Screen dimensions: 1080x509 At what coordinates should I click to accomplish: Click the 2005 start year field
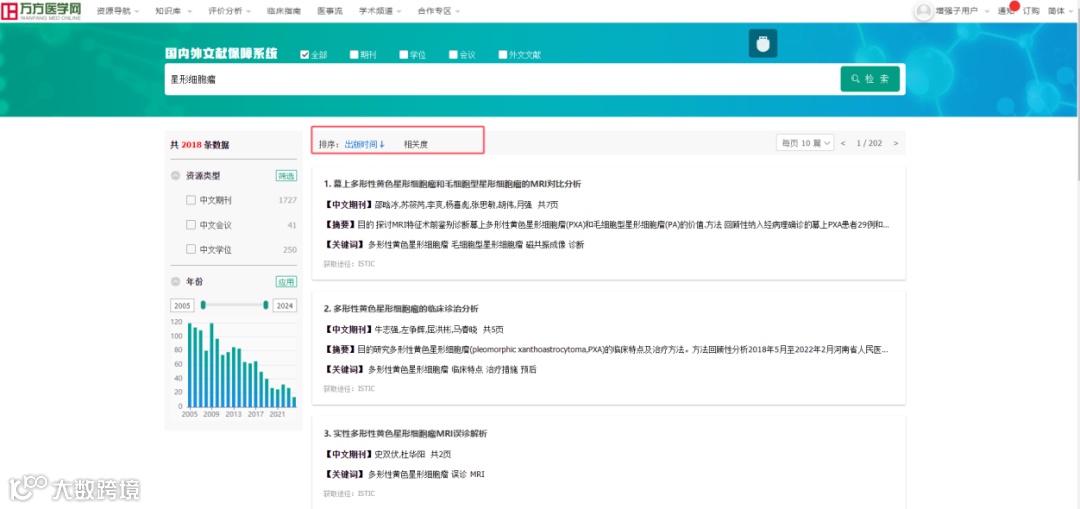(x=183, y=305)
